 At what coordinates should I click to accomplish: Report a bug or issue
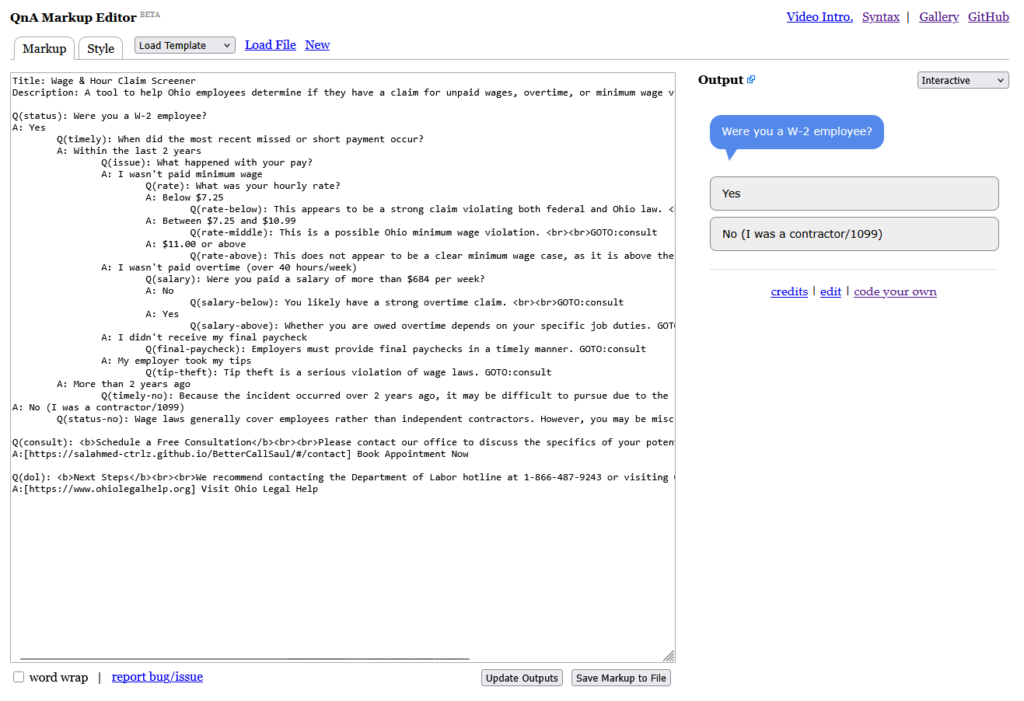click(156, 677)
